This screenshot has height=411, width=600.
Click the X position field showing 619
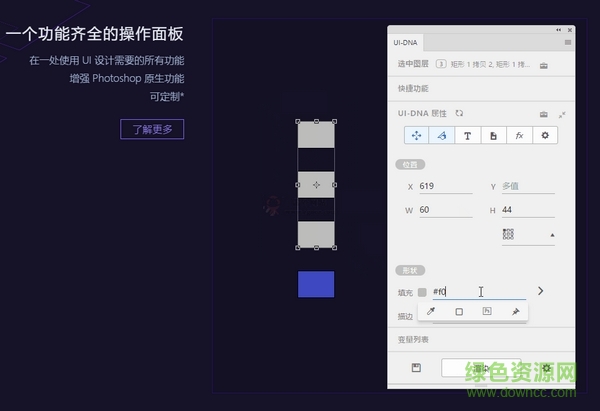(x=445, y=186)
